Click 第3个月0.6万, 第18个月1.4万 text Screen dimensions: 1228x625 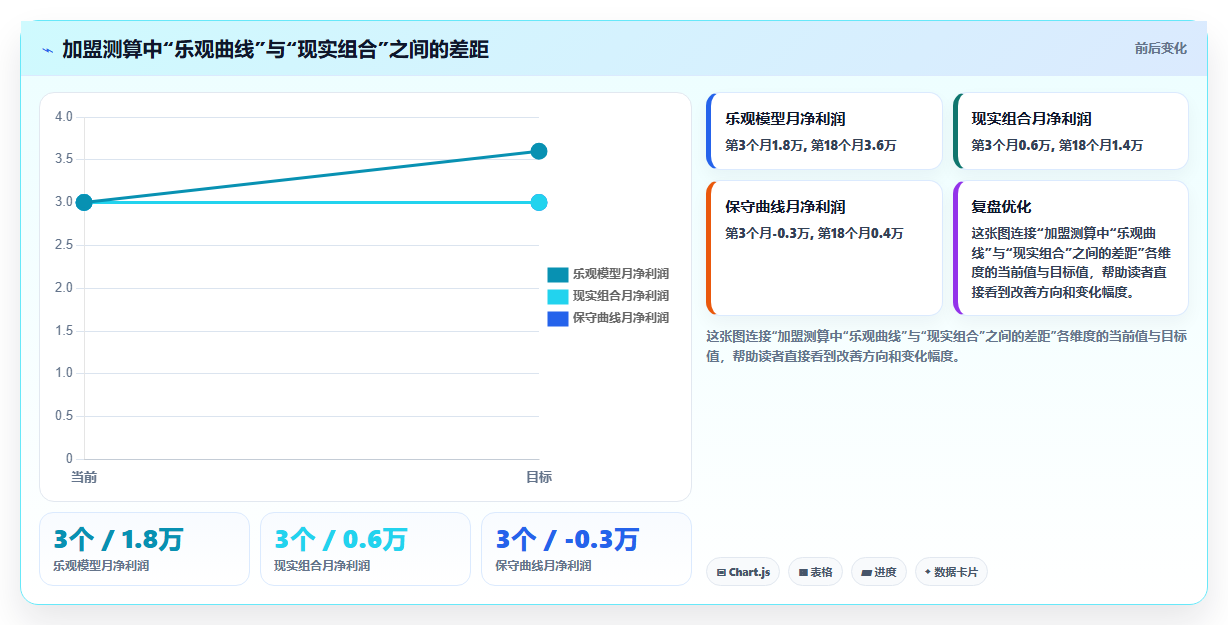pyautogui.click(x=1057, y=145)
